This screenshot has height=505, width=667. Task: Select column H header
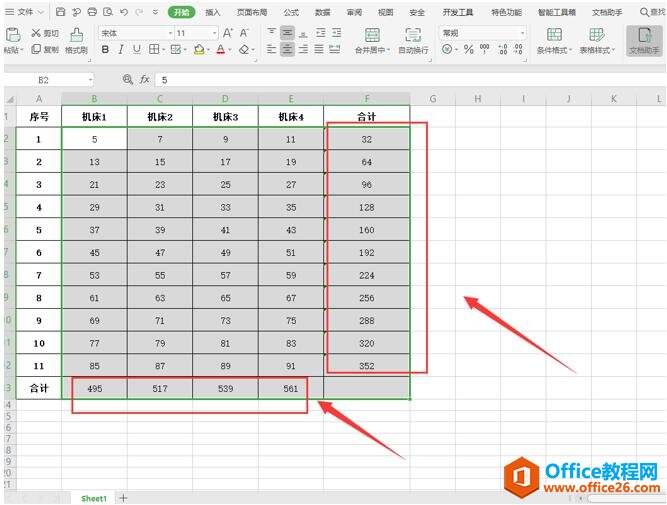pos(478,99)
